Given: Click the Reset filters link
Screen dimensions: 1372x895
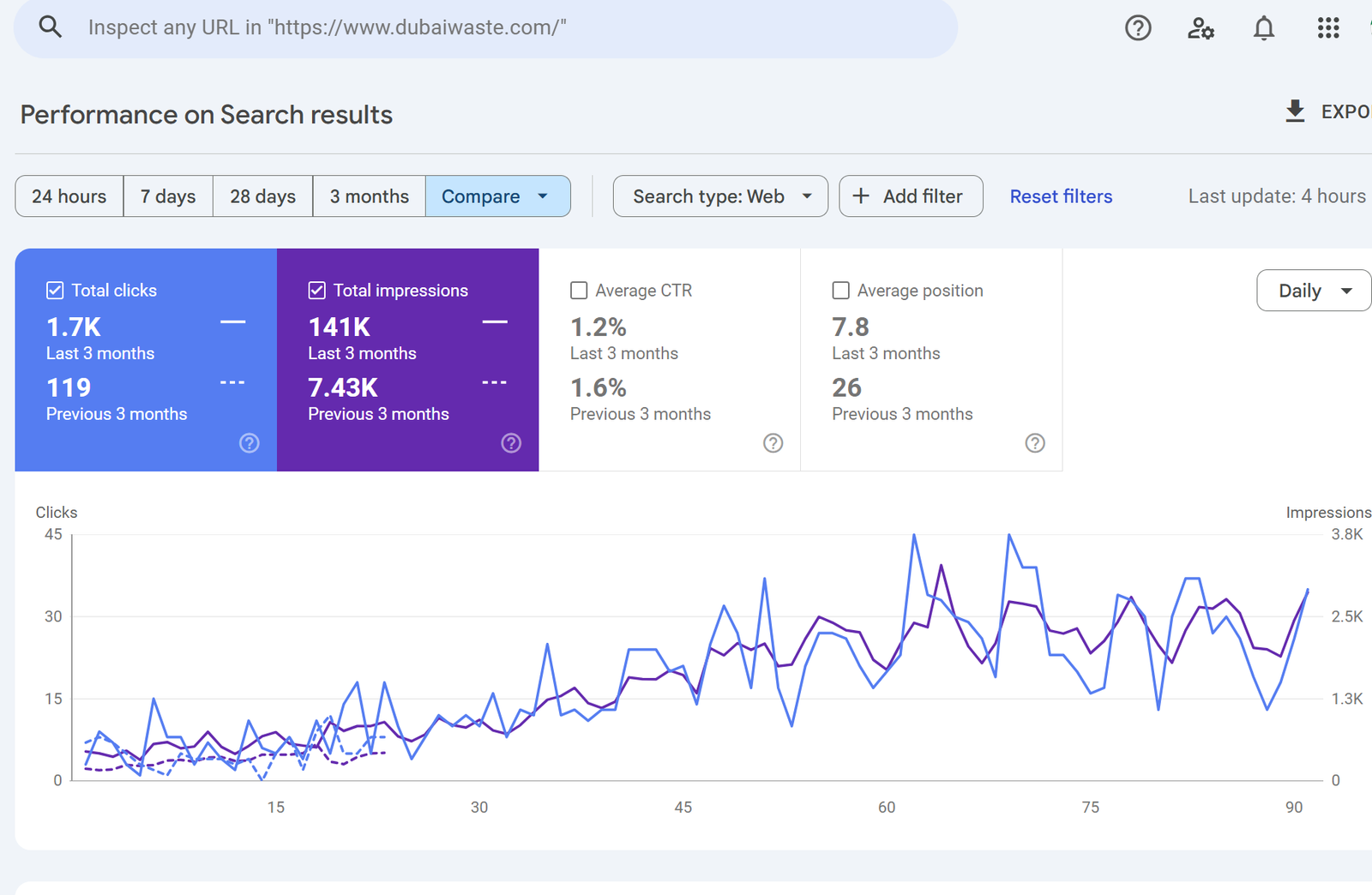Looking at the screenshot, I should [x=1061, y=196].
